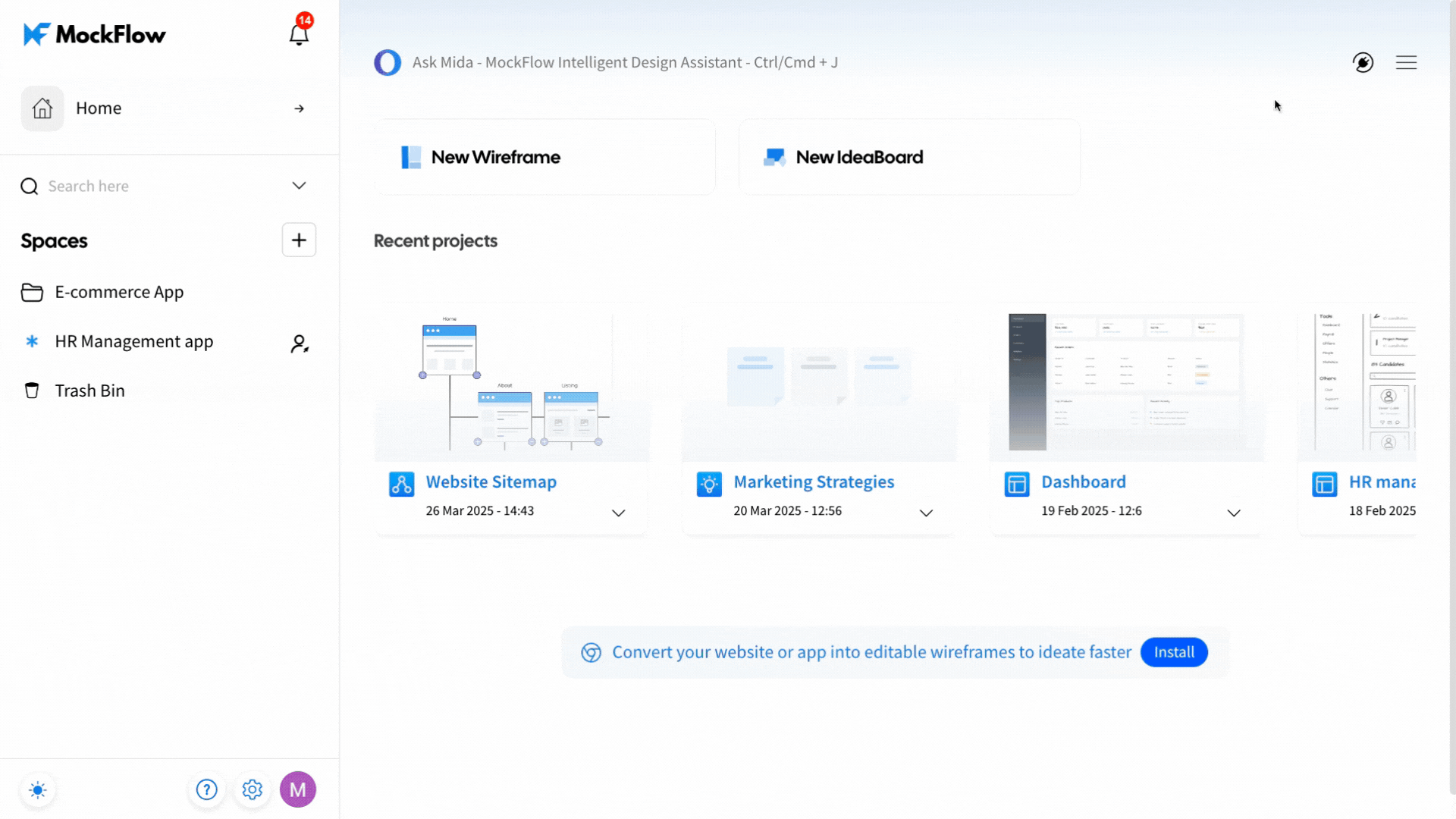Click the HR Management asterisk icon
1456x819 pixels.
pyautogui.click(x=32, y=341)
